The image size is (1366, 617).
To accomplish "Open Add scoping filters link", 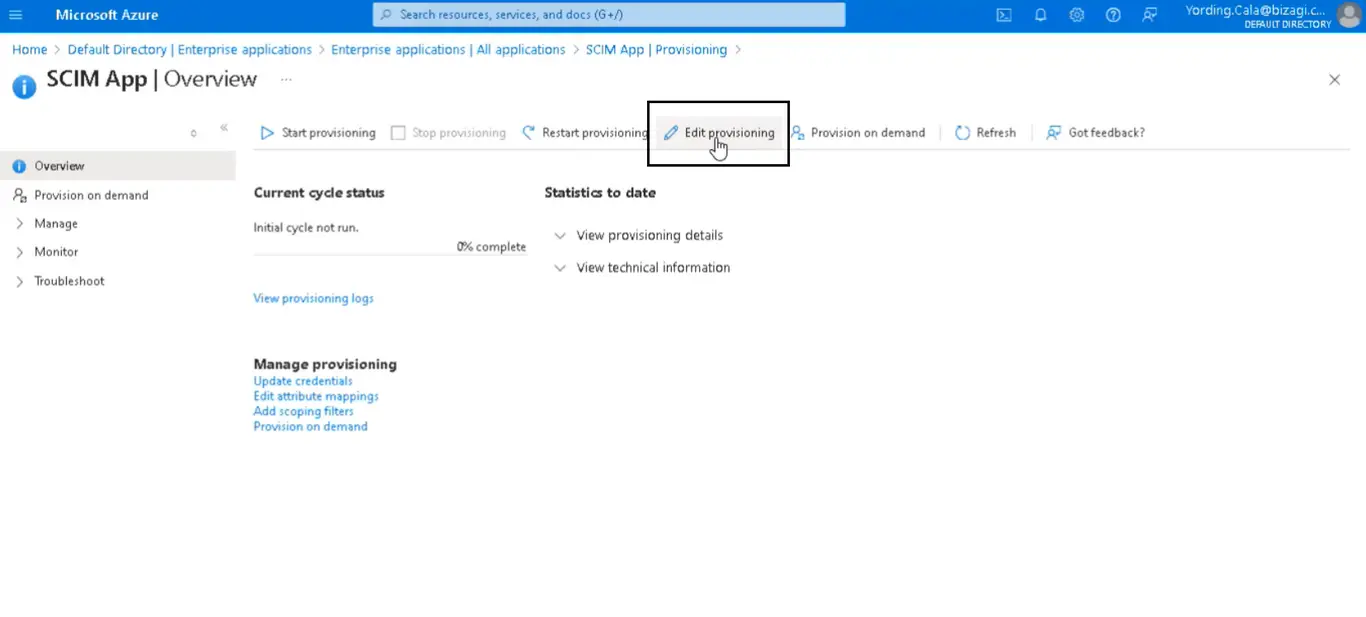I will pyautogui.click(x=303, y=411).
